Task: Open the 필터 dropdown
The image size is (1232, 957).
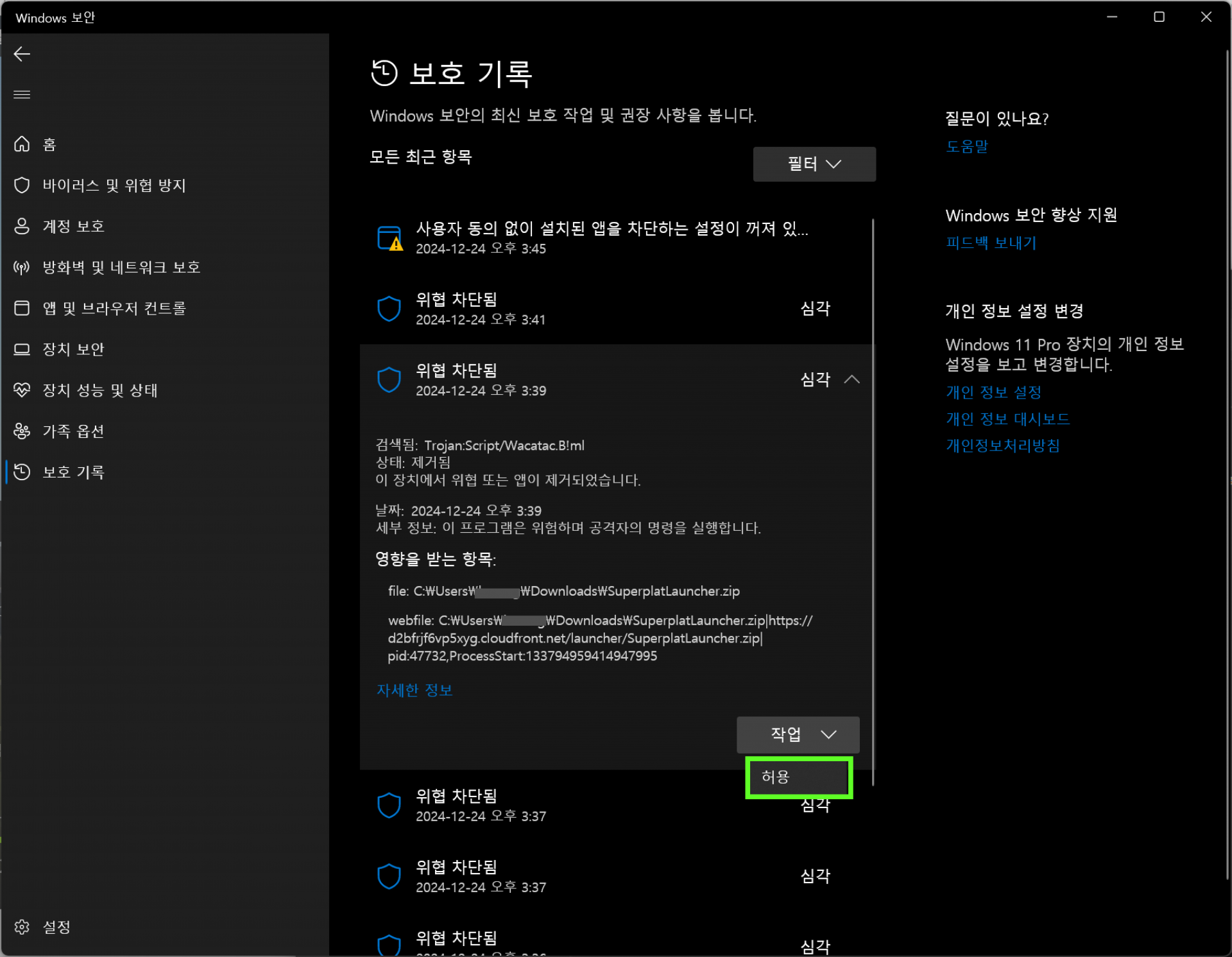Action: (x=814, y=164)
